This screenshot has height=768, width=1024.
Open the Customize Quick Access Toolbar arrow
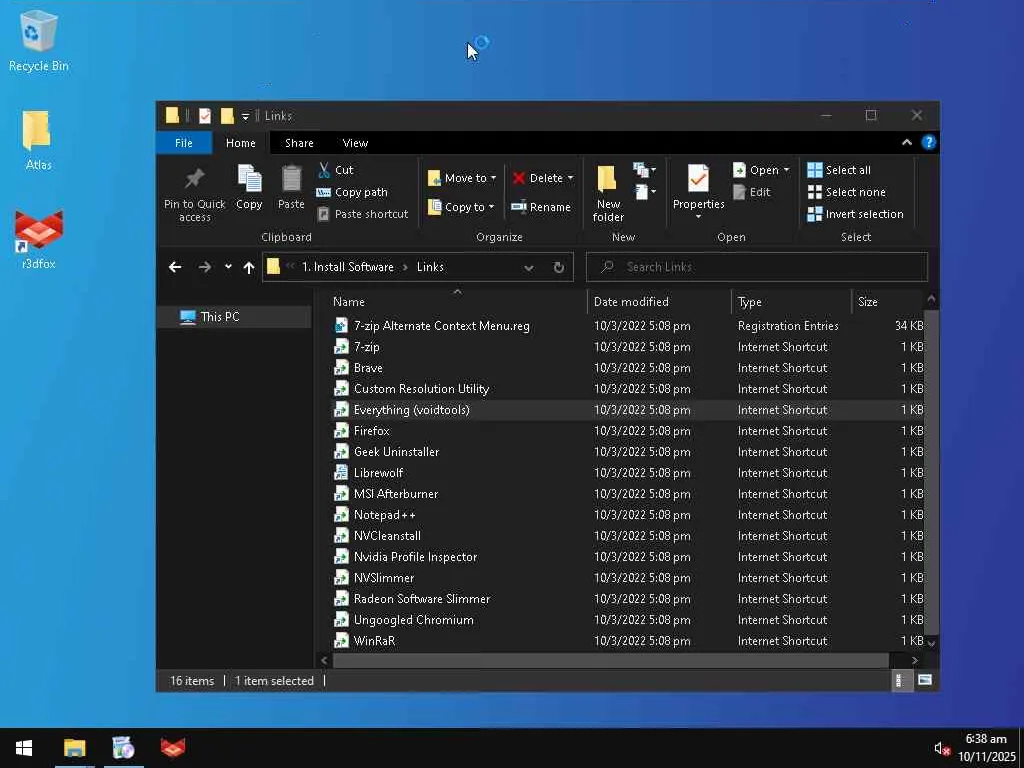(x=245, y=116)
